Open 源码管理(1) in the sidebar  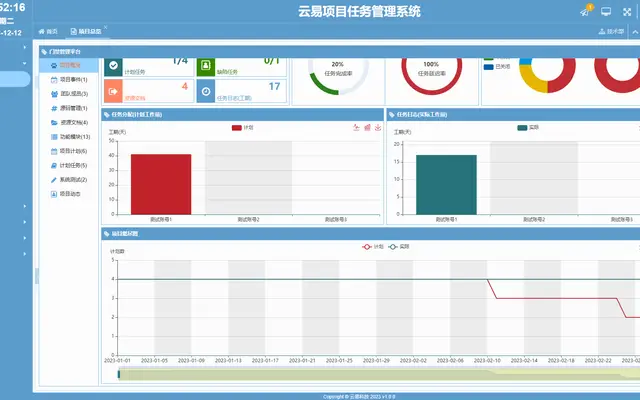[x=69, y=108]
